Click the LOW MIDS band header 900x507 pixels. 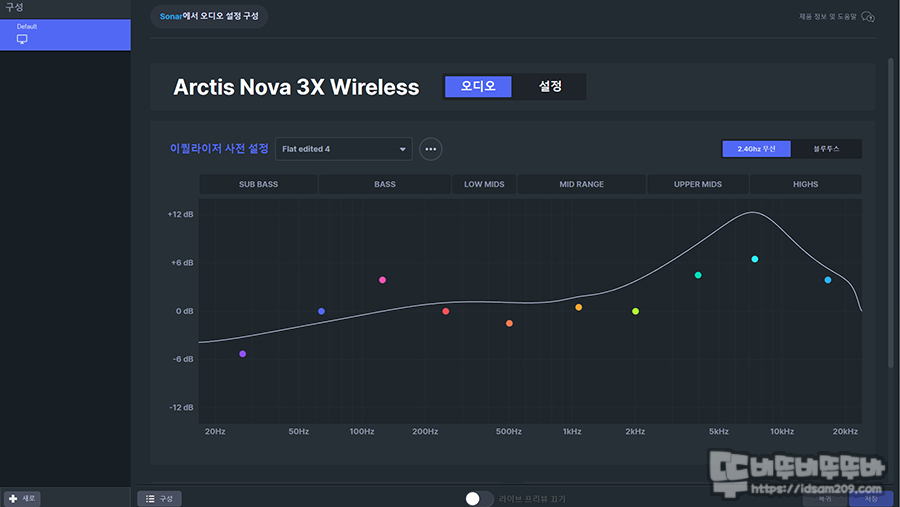484,184
